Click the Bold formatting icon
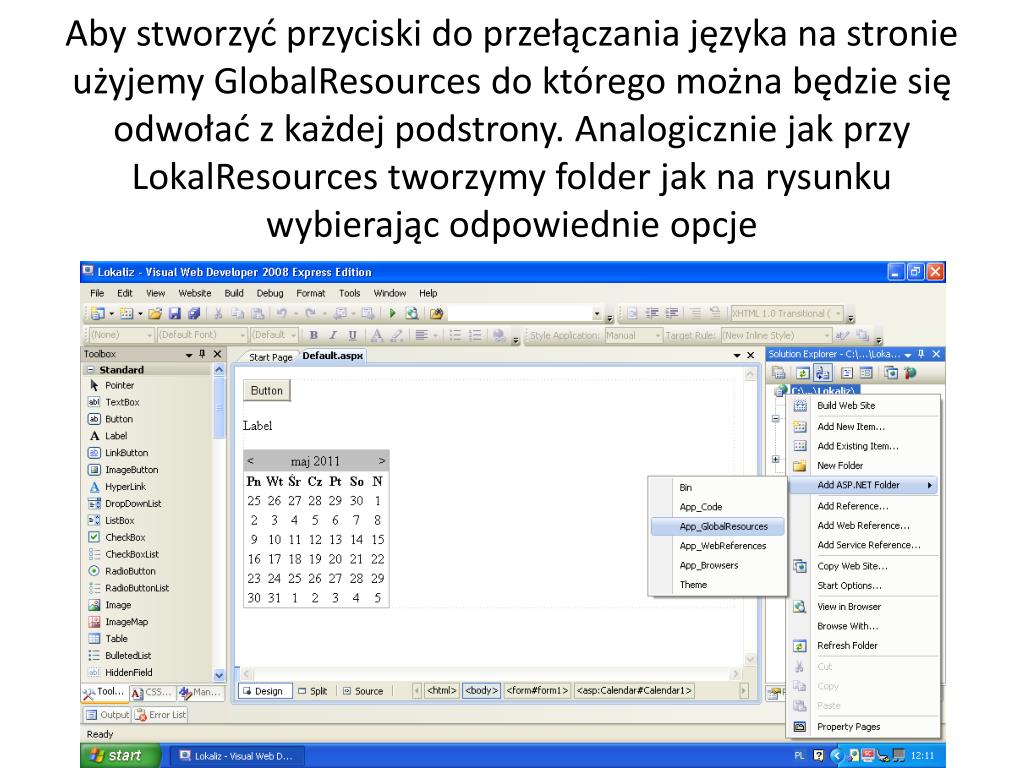The image size is (1024, 768). pyautogui.click(x=313, y=335)
